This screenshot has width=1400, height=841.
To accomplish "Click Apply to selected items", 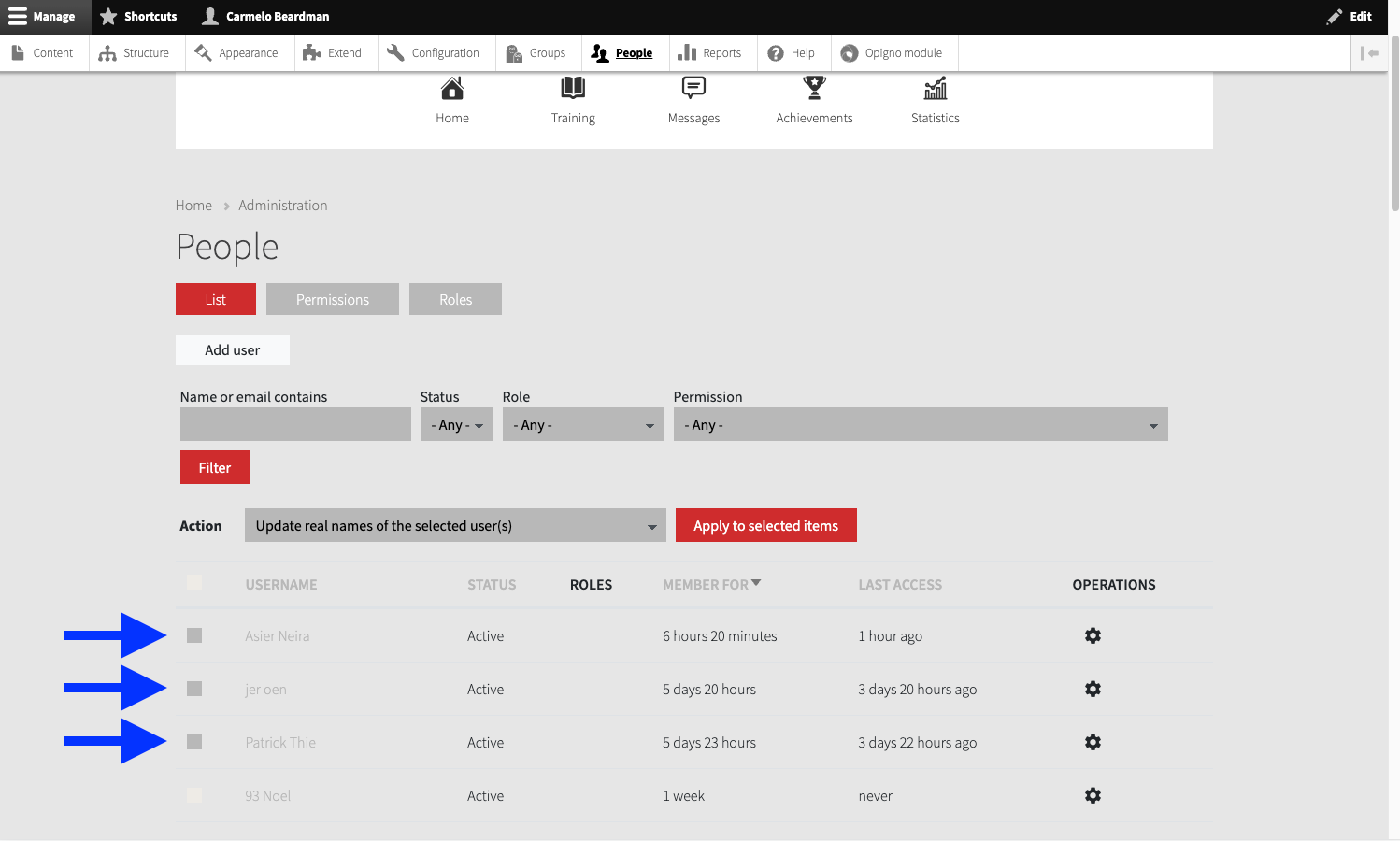I will point(766,525).
